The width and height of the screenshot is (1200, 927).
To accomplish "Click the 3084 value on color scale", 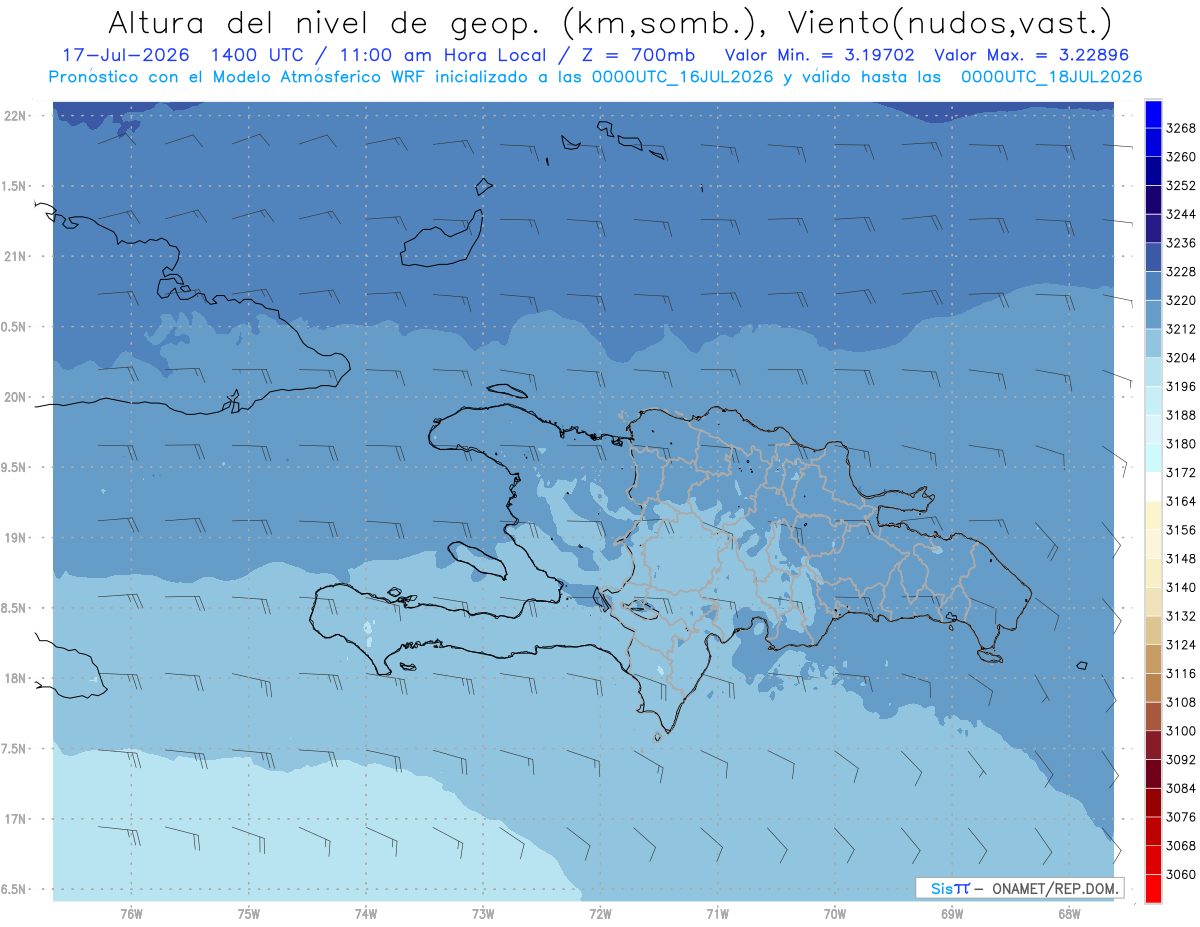I will click(1180, 789).
